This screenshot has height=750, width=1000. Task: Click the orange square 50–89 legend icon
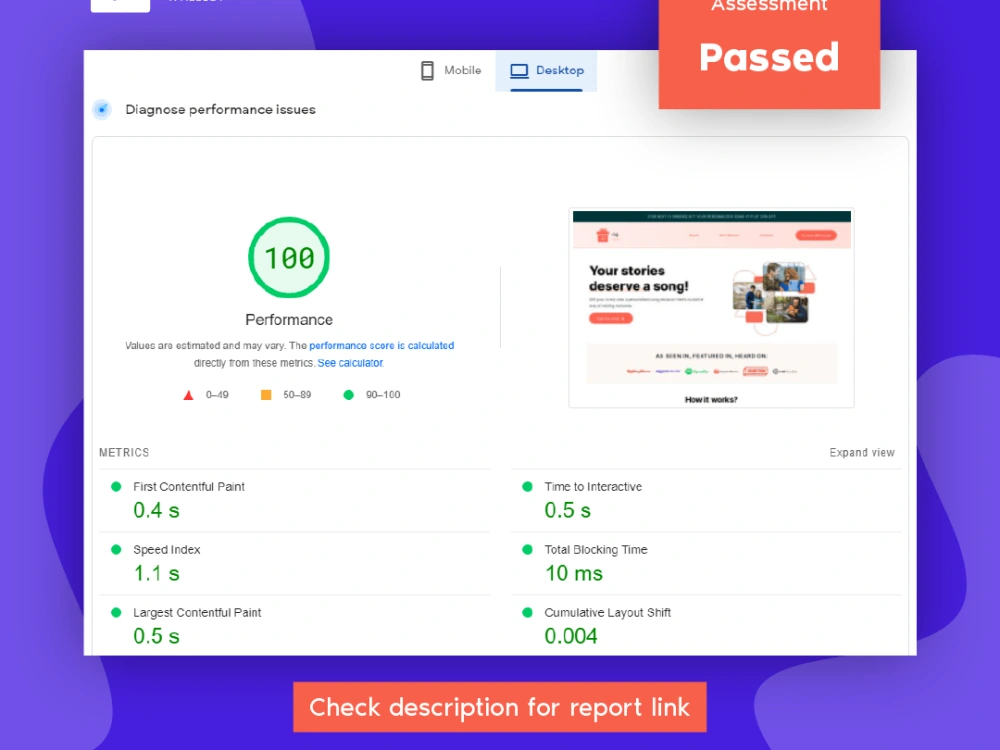click(x=266, y=395)
